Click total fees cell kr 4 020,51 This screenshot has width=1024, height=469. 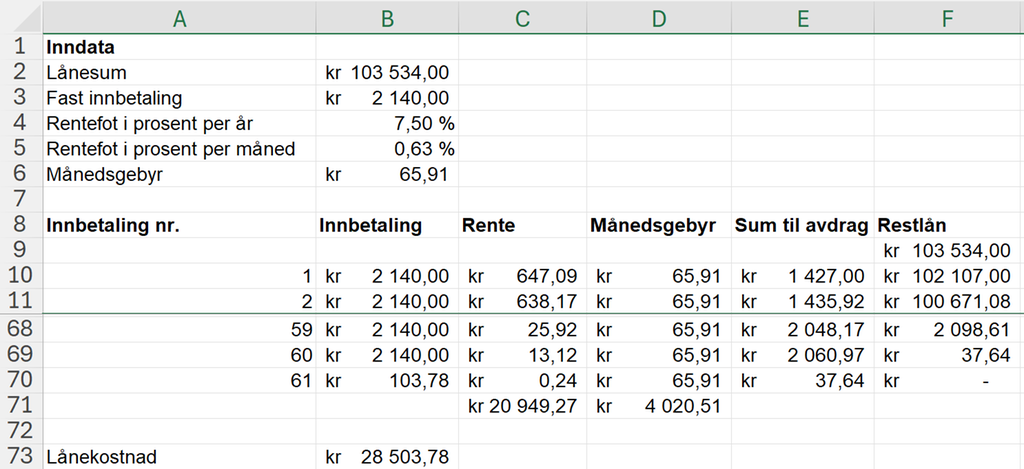pyautogui.click(x=657, y=406)
